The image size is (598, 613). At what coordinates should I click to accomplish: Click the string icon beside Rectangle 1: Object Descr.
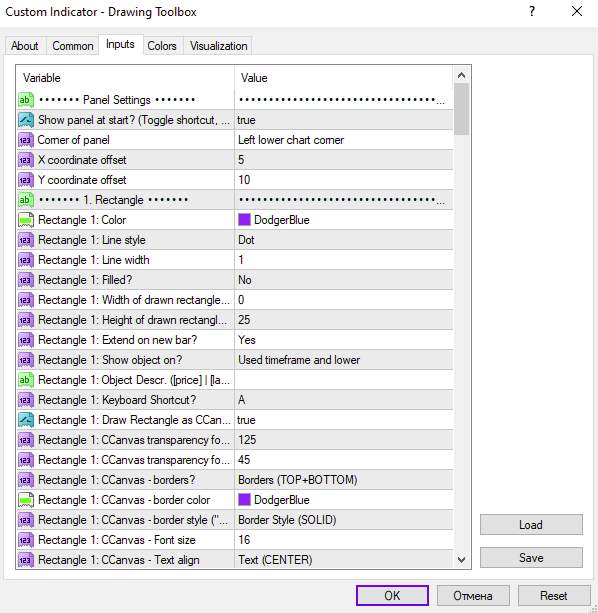[x=26, y=380]
